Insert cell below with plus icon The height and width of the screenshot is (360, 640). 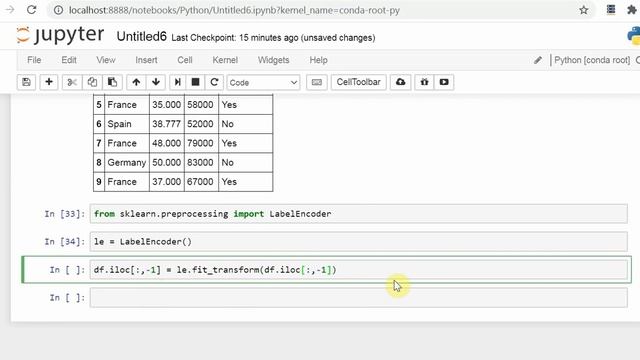pyautogui.click(x=49, y=82)
